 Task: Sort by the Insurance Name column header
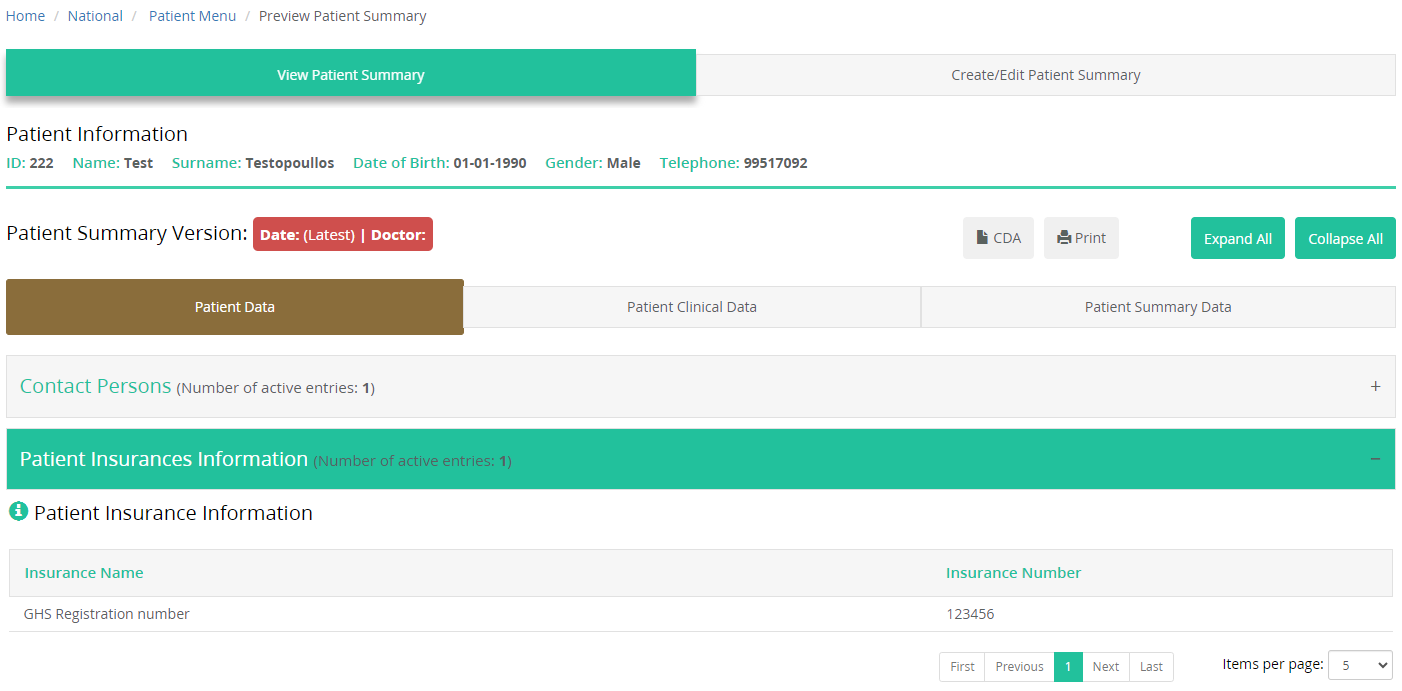84,573
